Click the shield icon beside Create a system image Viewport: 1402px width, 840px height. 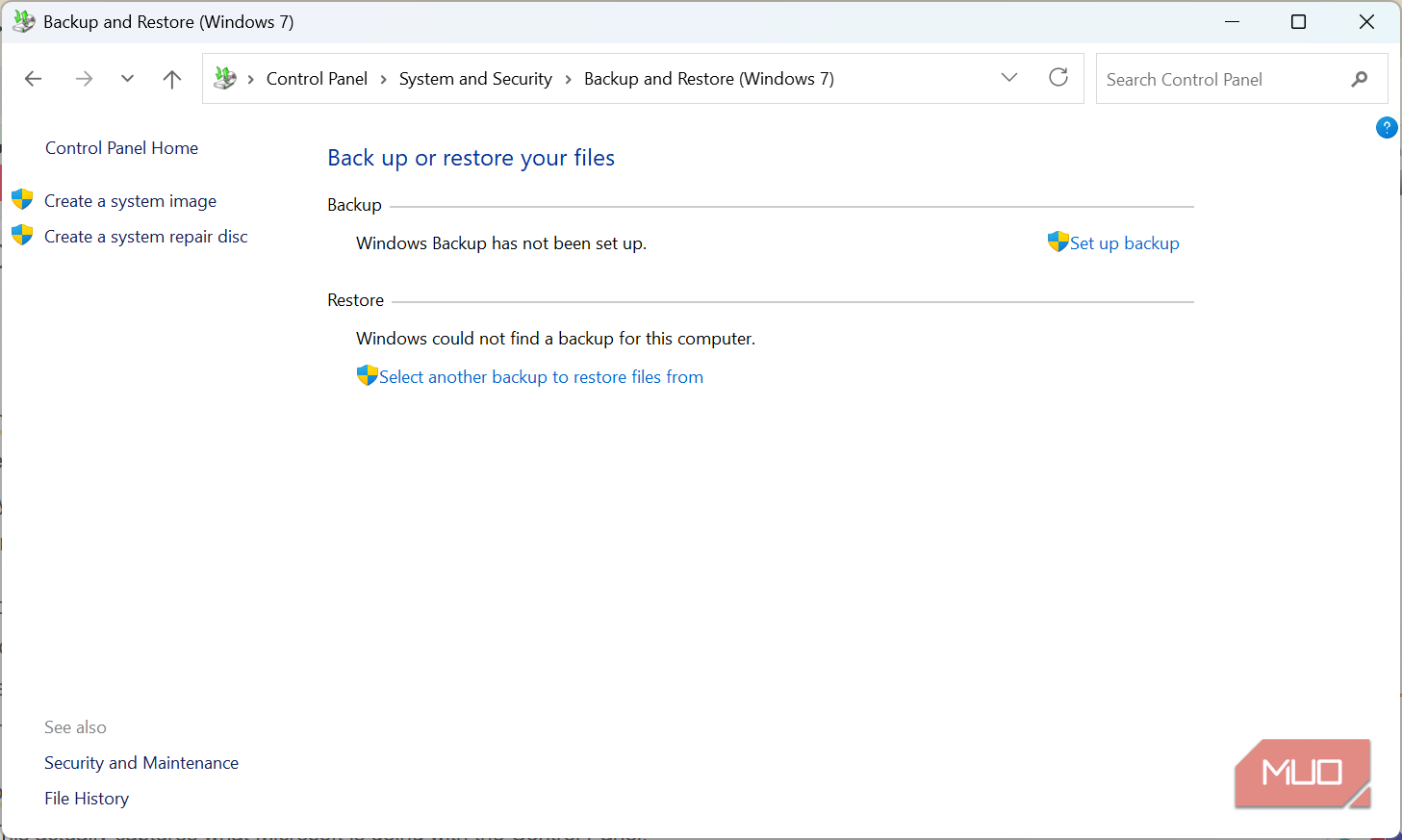pyautogui.click(x=22, y=200)
